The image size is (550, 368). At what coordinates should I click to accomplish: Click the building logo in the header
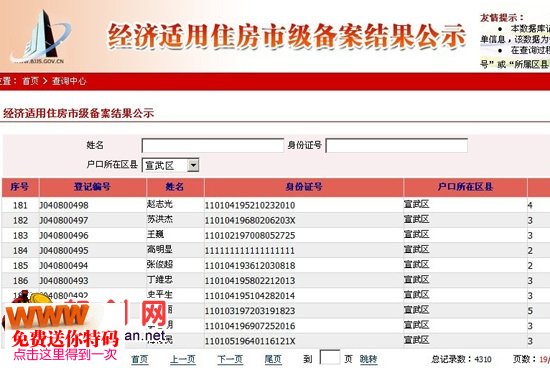tap(39, 37)
